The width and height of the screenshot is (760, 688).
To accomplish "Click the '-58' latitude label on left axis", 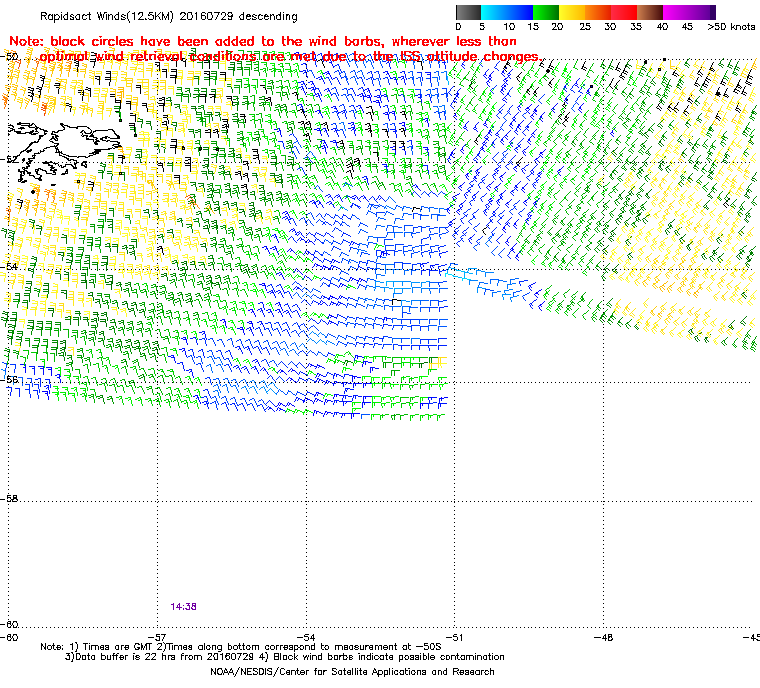I will point(11,498).
